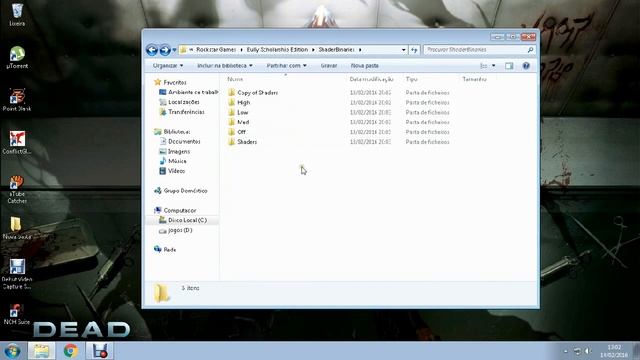Go forward with the Explorer forward arrow
This screenshot has height=360, width=640.
pos(165,50)
